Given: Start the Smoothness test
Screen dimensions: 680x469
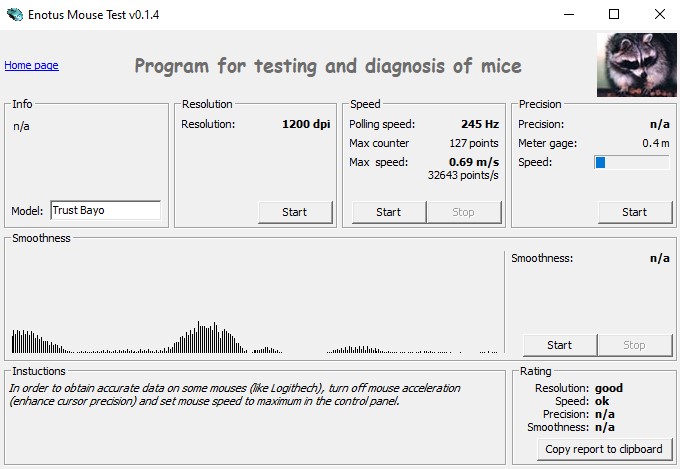Looking at the screenshot, I should (x=560, y=345).
